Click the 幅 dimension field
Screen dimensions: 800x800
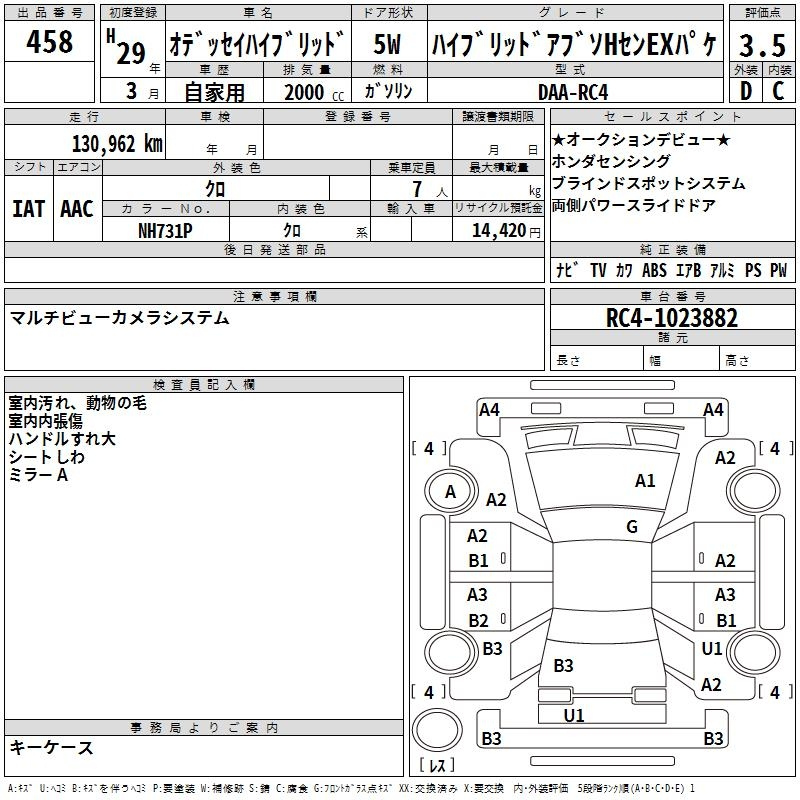point(682,358)
